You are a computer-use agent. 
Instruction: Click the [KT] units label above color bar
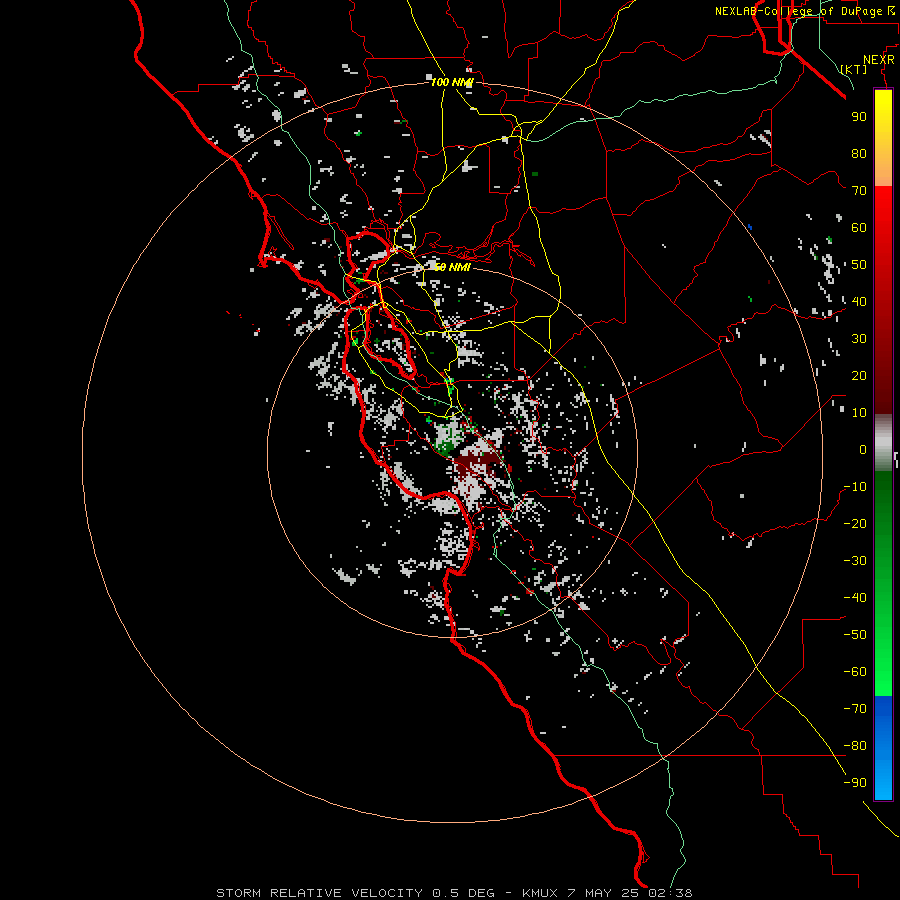[854, 69]
